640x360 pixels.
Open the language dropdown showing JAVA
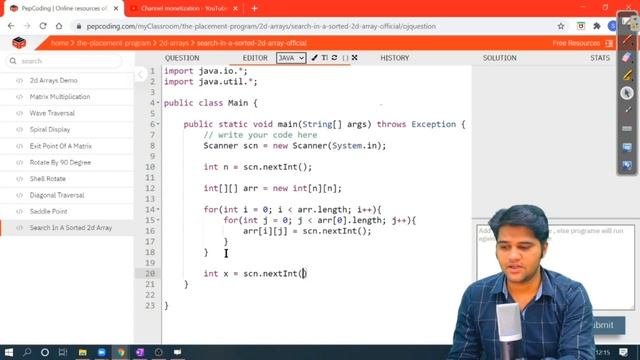(291, 58)
